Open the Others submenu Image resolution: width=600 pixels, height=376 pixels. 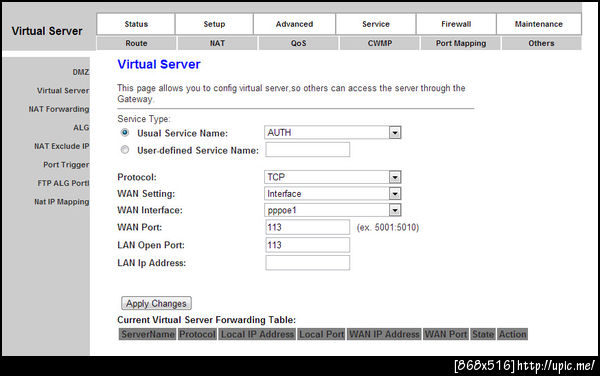click(541, 43)
